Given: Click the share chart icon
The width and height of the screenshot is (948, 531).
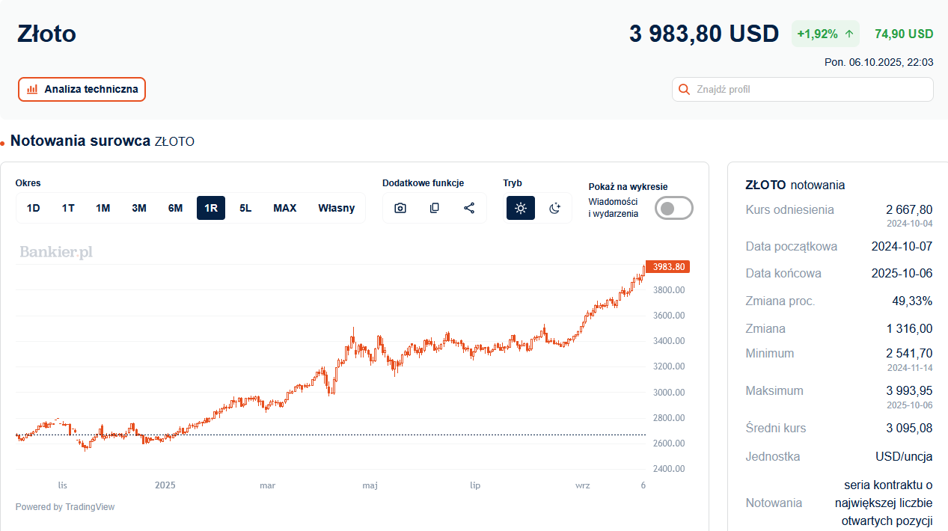Looking at the screenshot, I should (469, 208).
